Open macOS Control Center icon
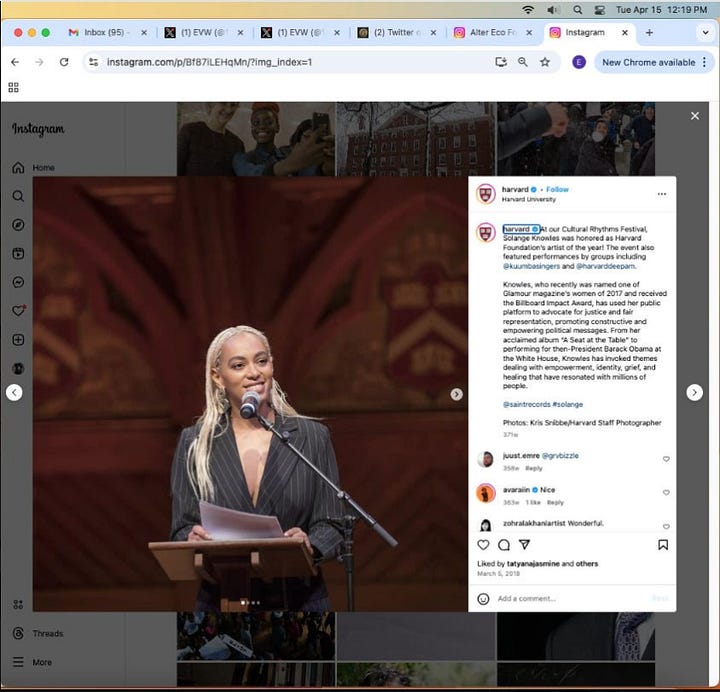This screenshot has width=720, height=692. (600, 10)
